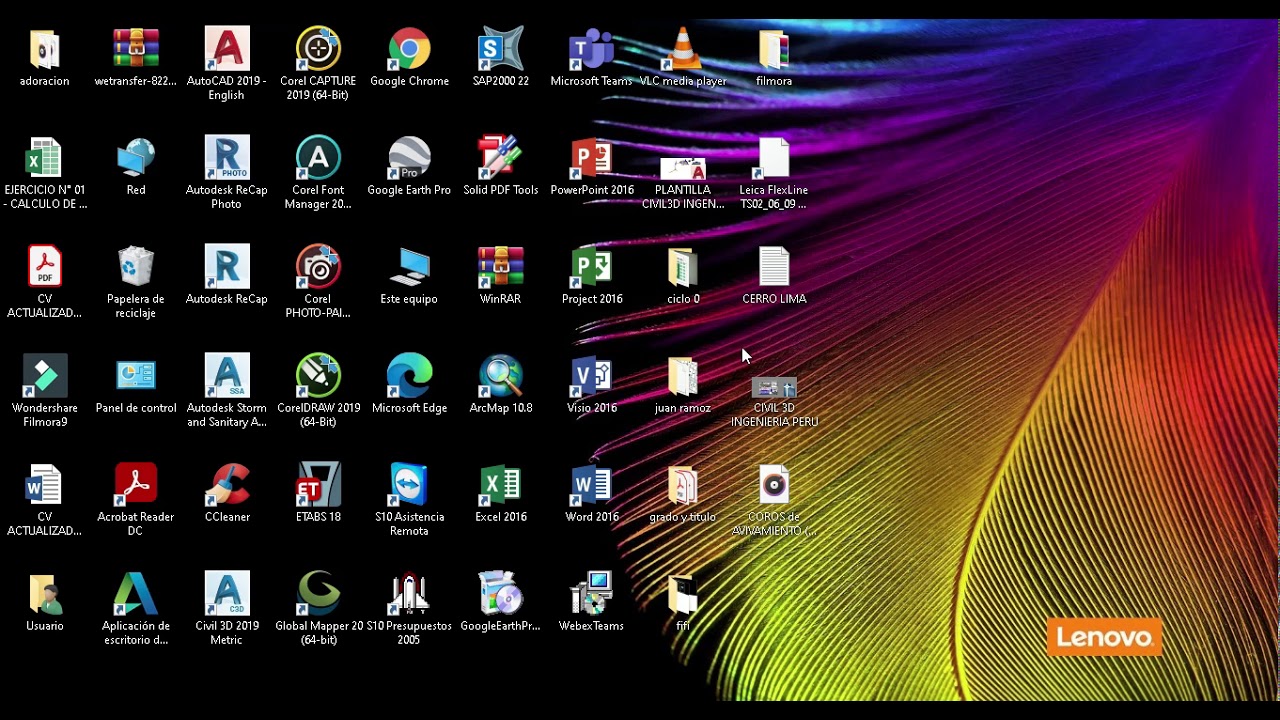Select the Microsoft Edge icon
Screen dimensions: 1280x720
tap(409, 376)
